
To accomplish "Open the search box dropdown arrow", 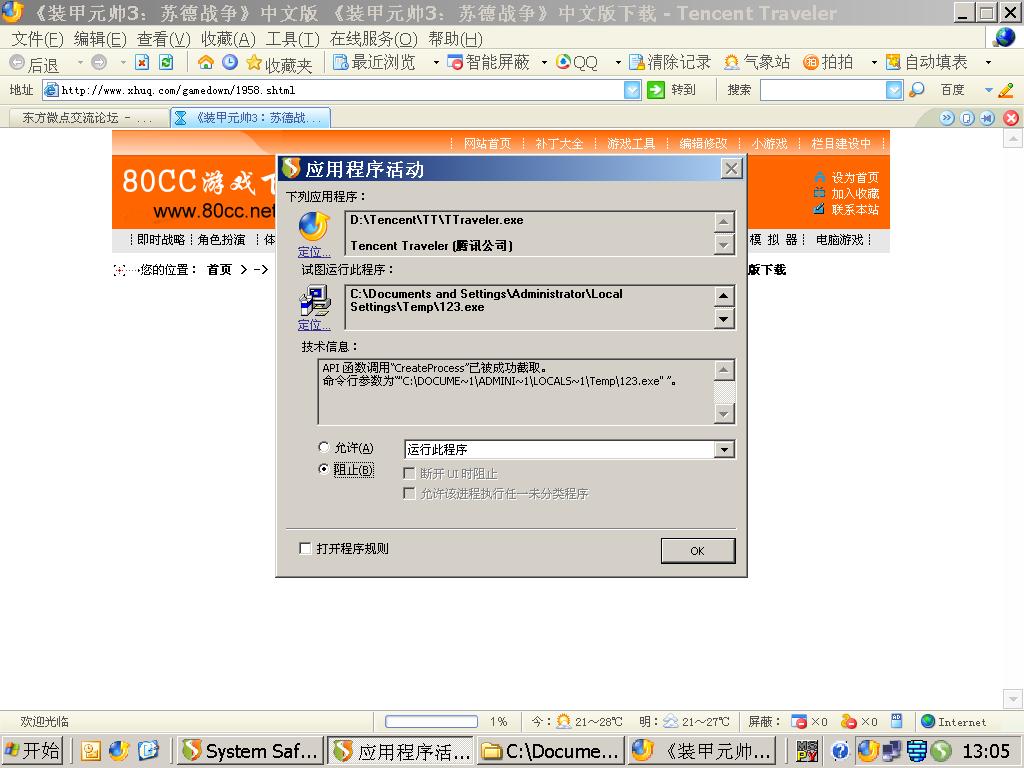I will point(894,90).
